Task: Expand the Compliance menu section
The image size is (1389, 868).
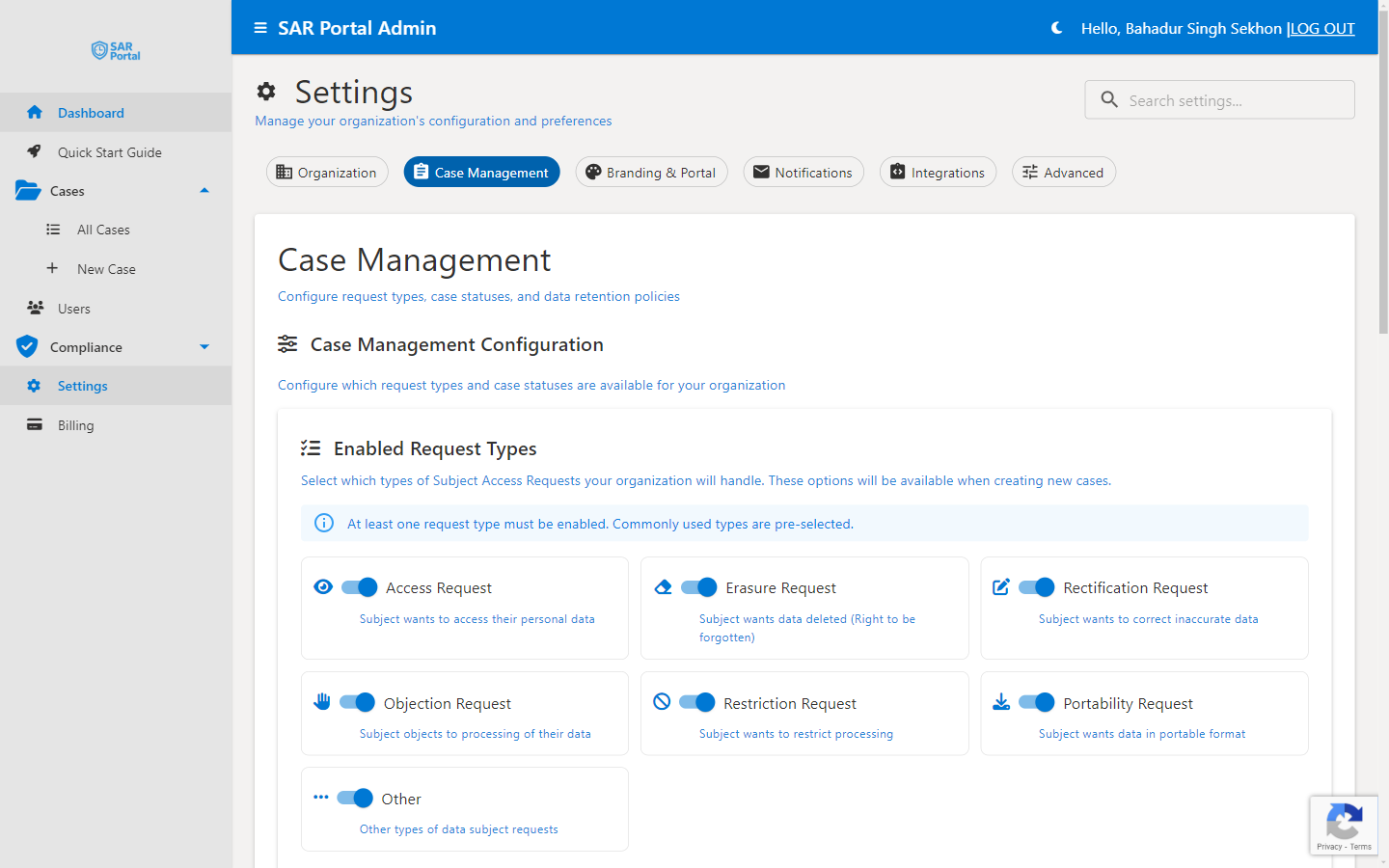Action: 204,346
